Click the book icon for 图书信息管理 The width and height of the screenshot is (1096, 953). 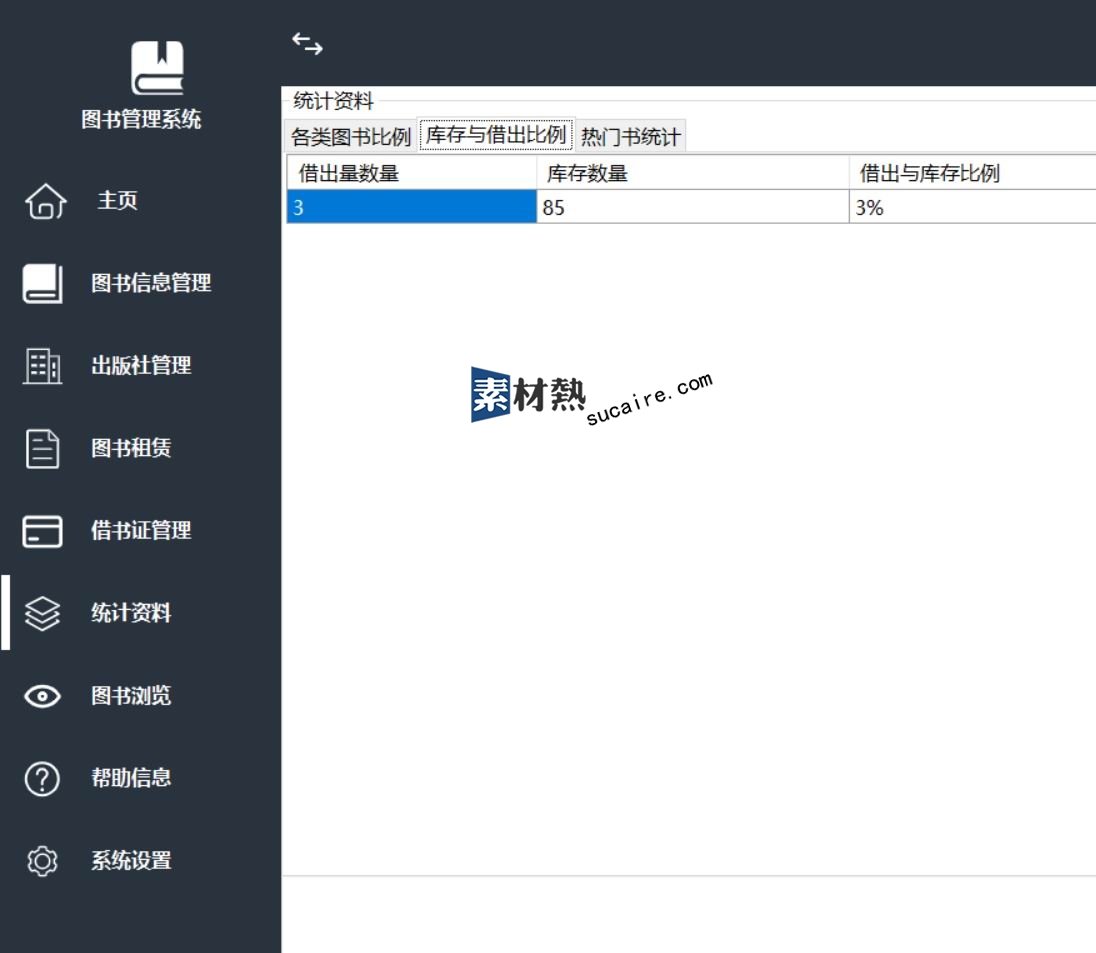point(43,283)
